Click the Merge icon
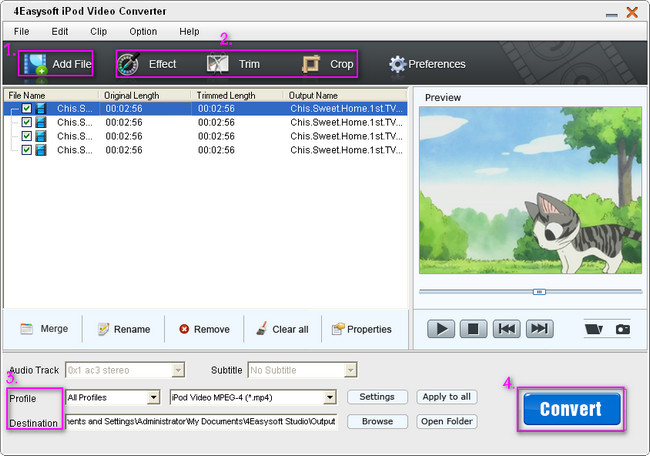The width and height of the screenshot is (650, 456). click(27, 329)
